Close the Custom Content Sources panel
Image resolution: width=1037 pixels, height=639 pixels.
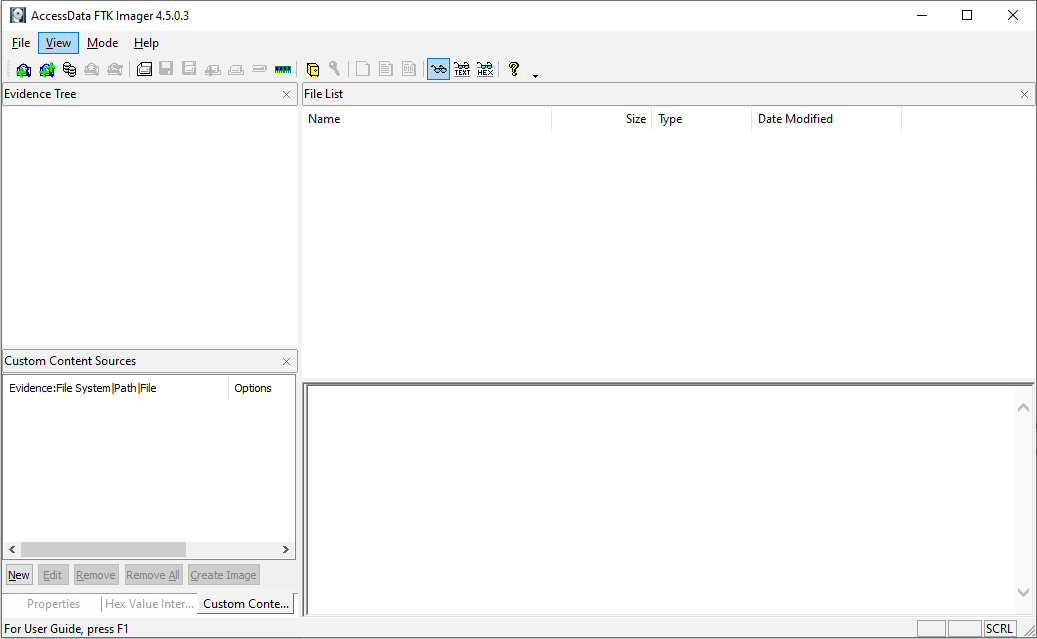click(x=286, y=361)
